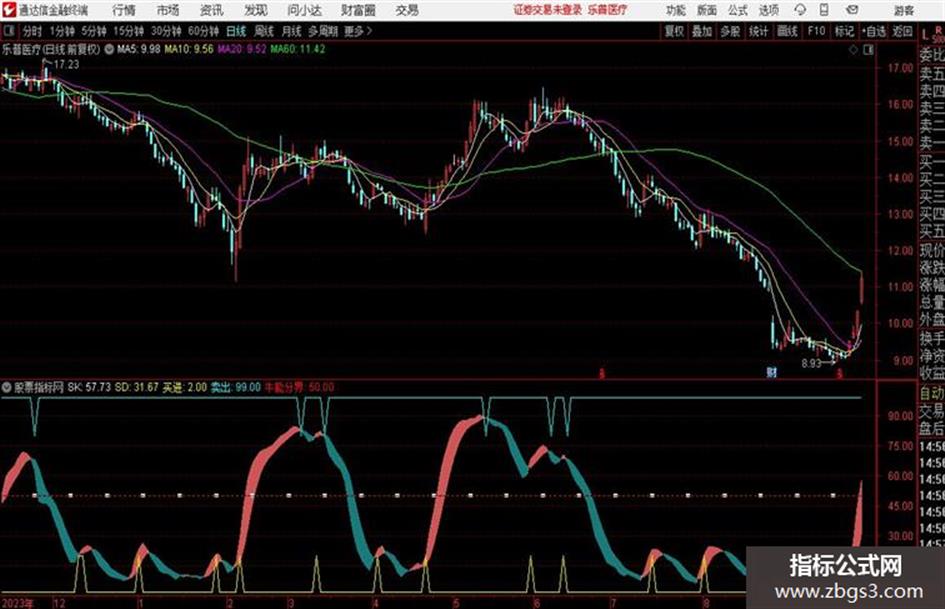This screenshot has height=609, width=945.
Task: Click the MA5: 9.98 indicator value
Action: [x=139, y=49]
